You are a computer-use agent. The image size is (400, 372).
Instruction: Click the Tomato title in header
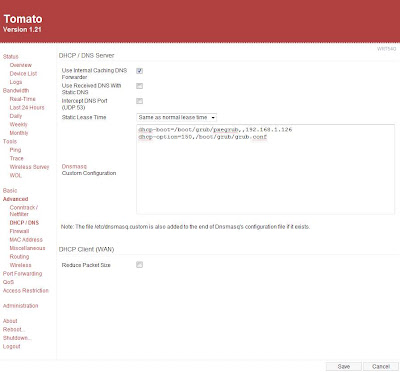click(x=23, y=19)
